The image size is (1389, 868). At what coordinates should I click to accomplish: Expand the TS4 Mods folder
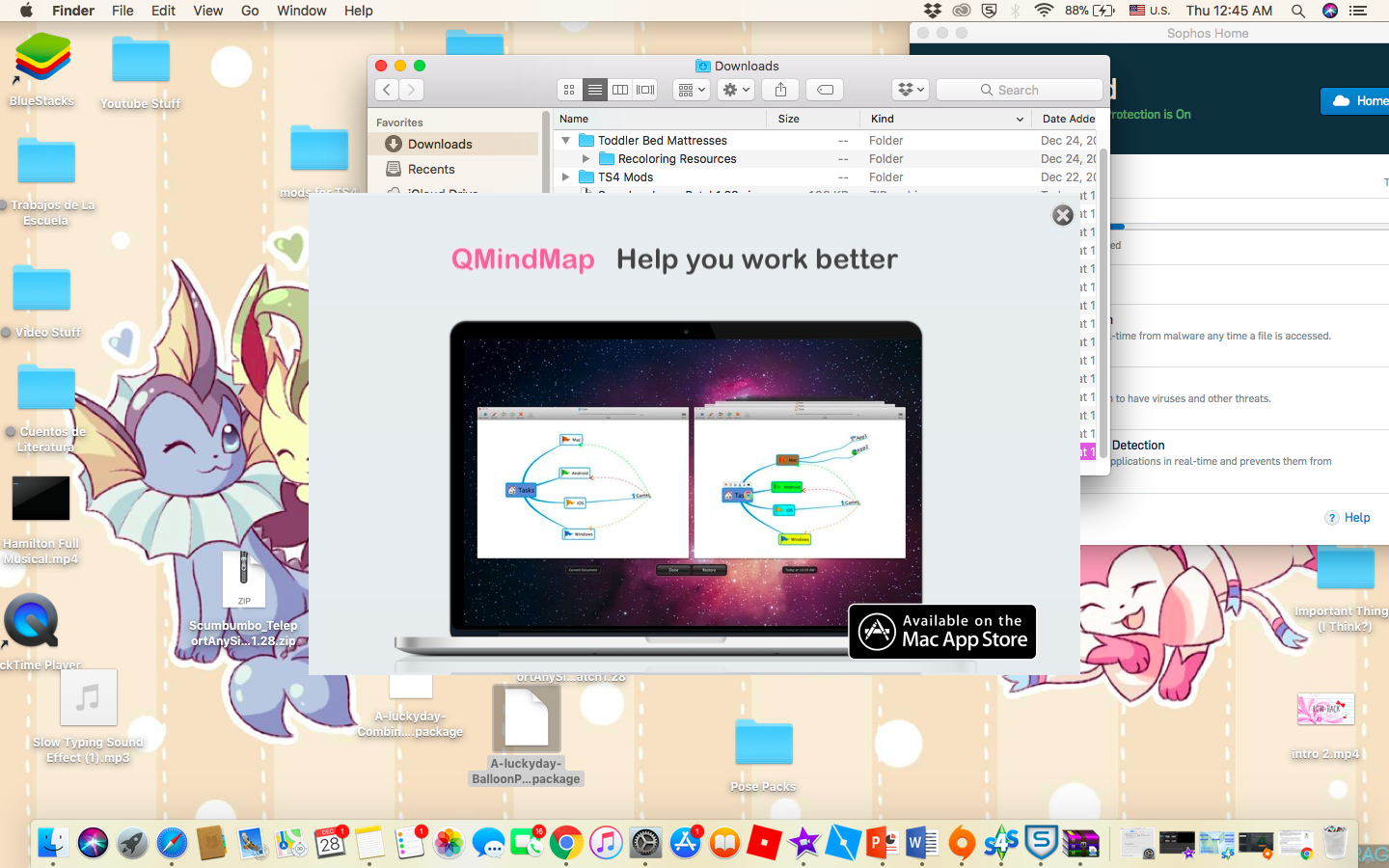[566, 177]
